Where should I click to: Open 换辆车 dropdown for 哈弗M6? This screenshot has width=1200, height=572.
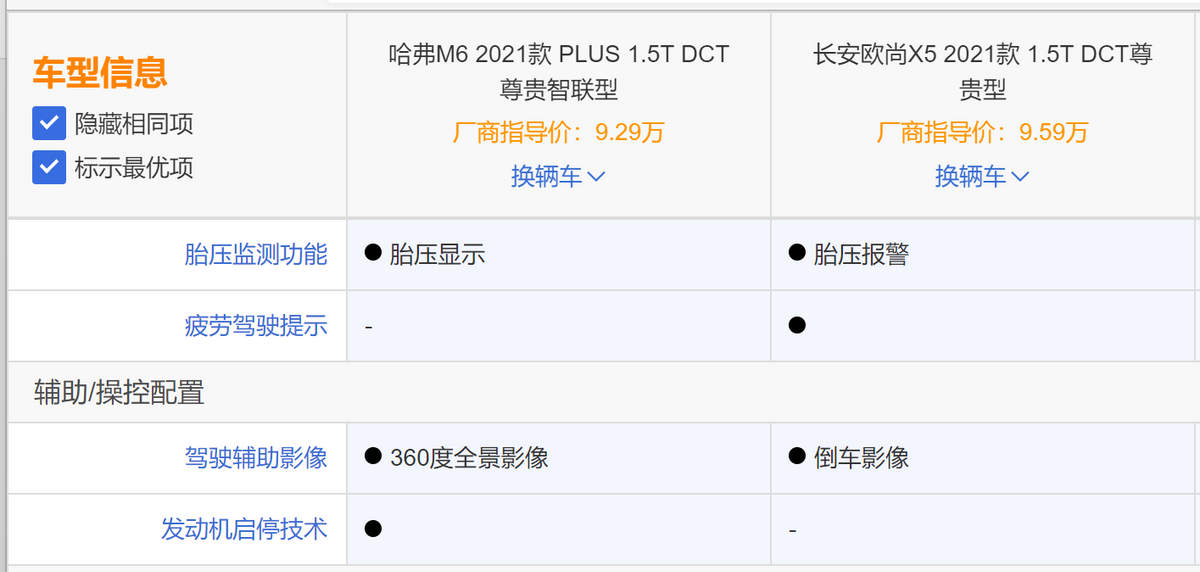click(558, 177)
